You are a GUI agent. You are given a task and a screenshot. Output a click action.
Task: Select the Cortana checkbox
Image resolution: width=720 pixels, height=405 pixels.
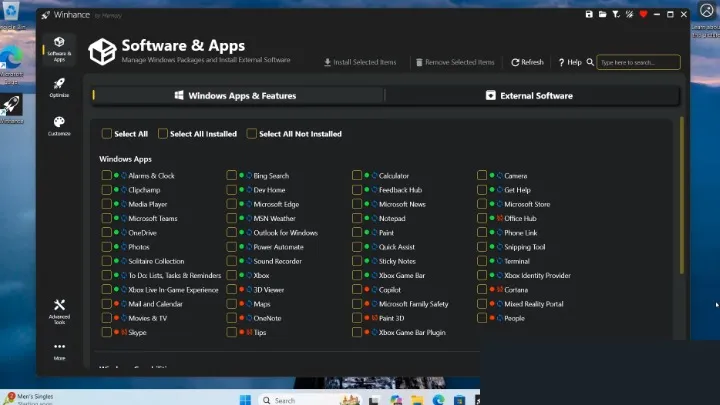pos(482,289)
